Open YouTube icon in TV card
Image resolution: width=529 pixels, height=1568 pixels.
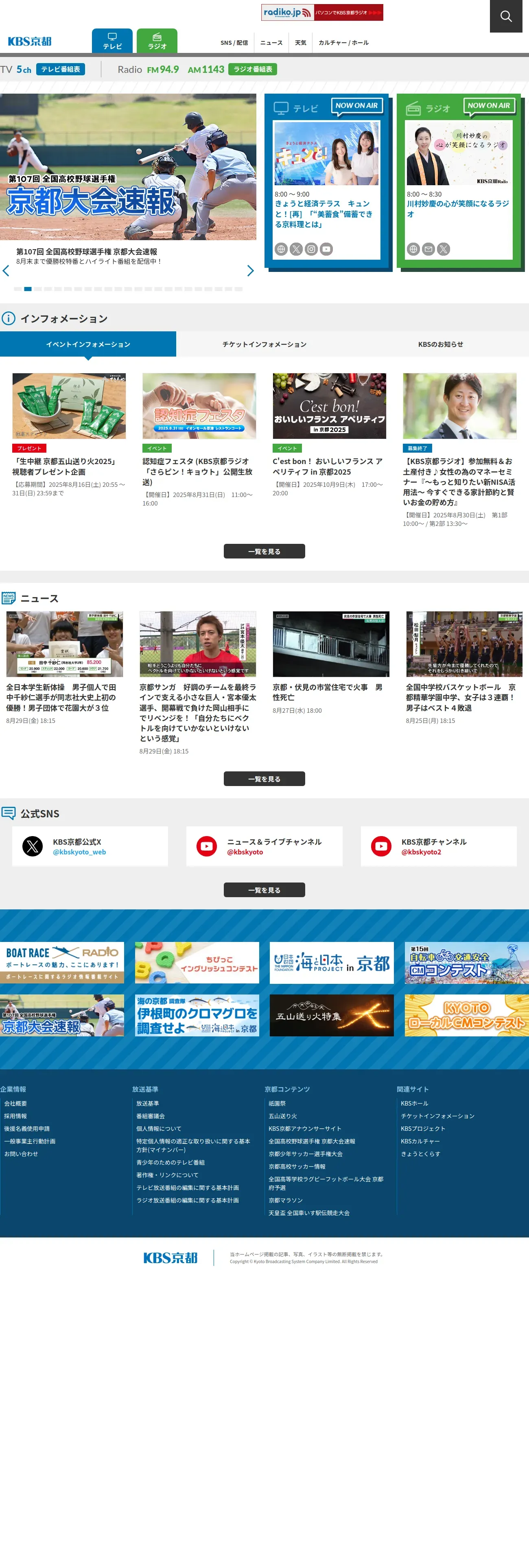pyautogui.click(x=327, y=249)
